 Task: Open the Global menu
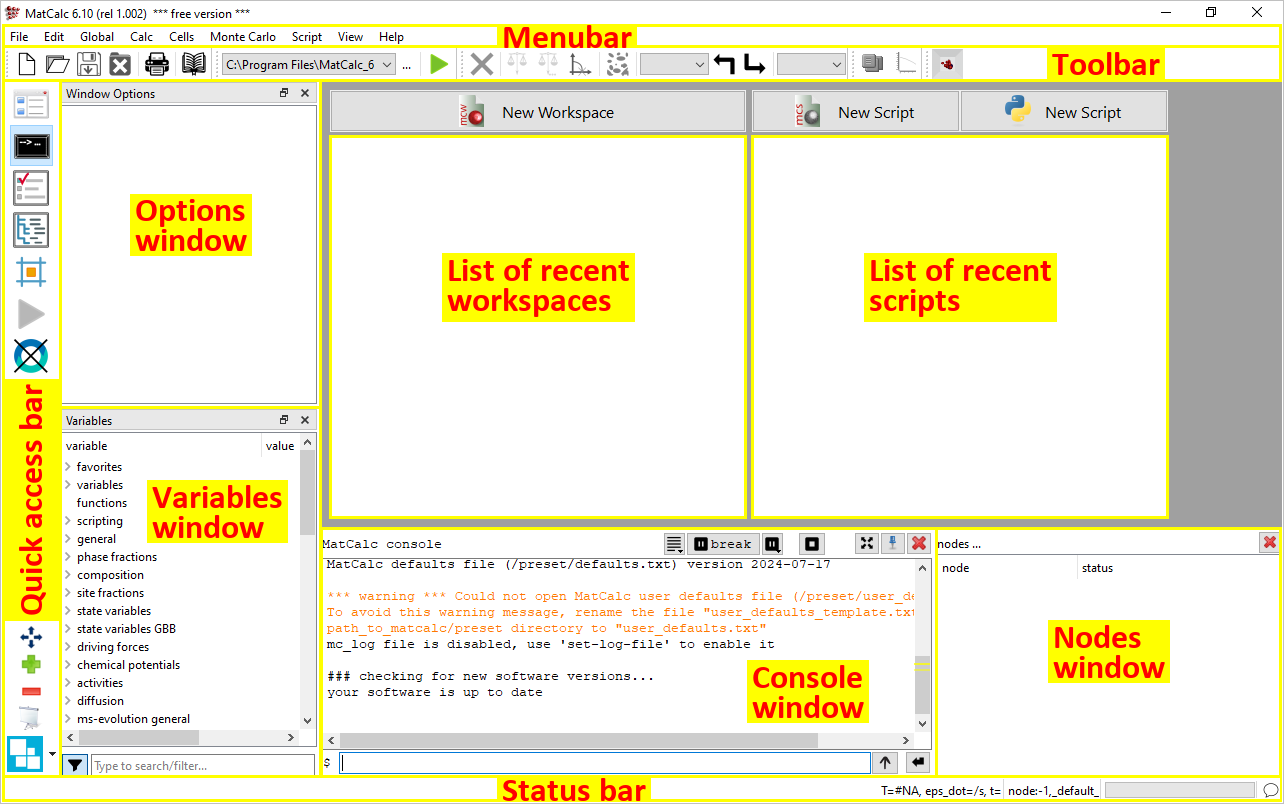tap(97, 37)
